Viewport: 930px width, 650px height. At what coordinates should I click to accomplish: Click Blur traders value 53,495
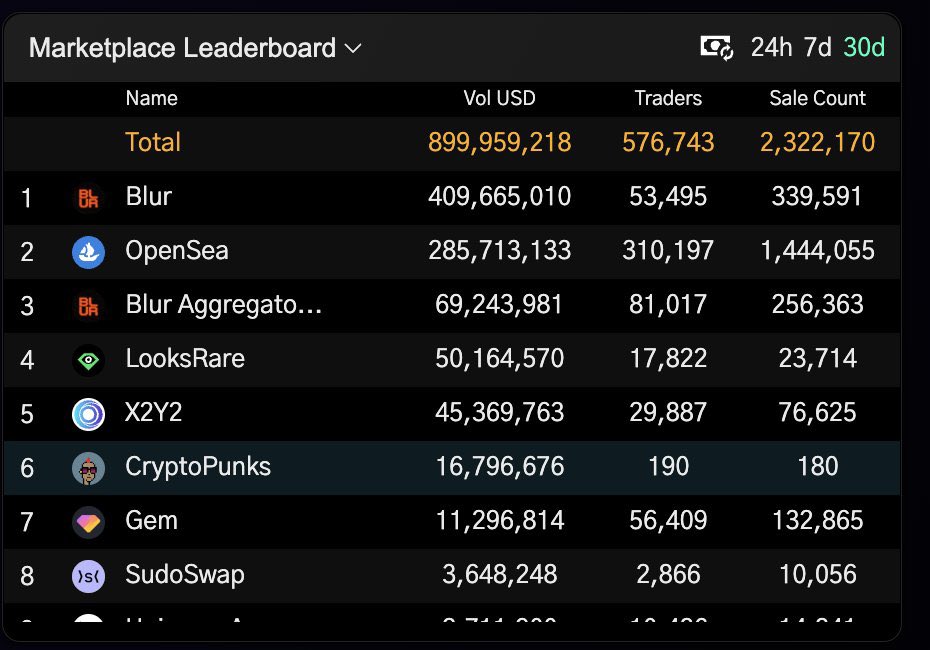click(668, 196)
